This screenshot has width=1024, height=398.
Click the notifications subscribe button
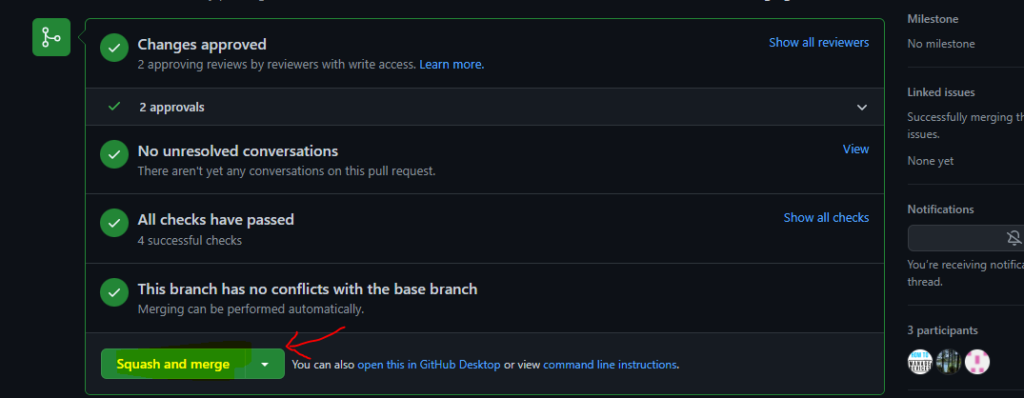point(966,239)
